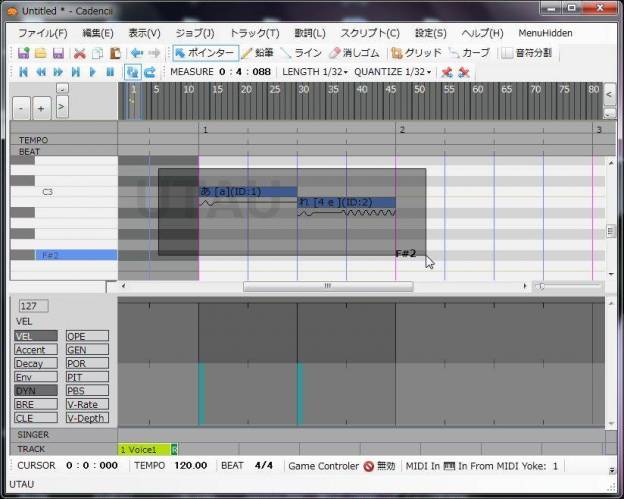Click the > button beside plus
The image size is (624, 499).
point(62,107)
